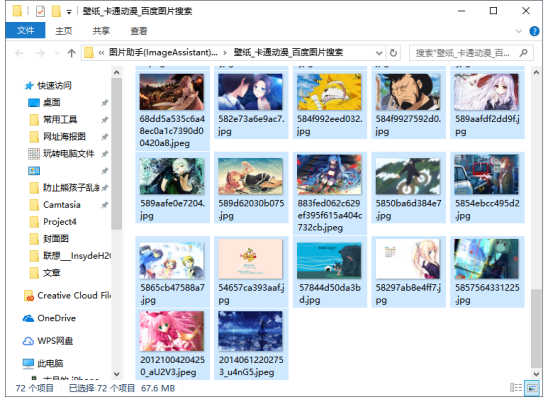Click the new folder icon in title bar
Screen dimensions: 548x402
pos(56,11)
